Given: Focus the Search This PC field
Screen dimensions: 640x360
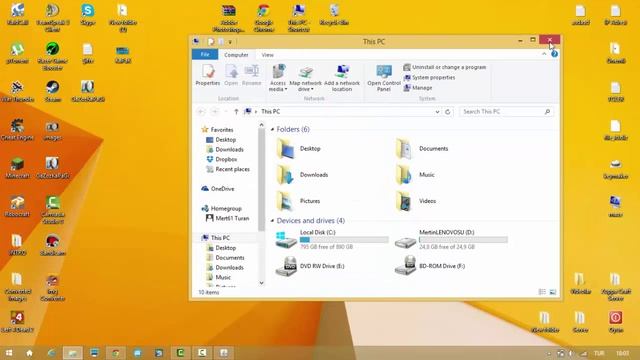Looking at the screenshot, I should (x=506, y=111).
